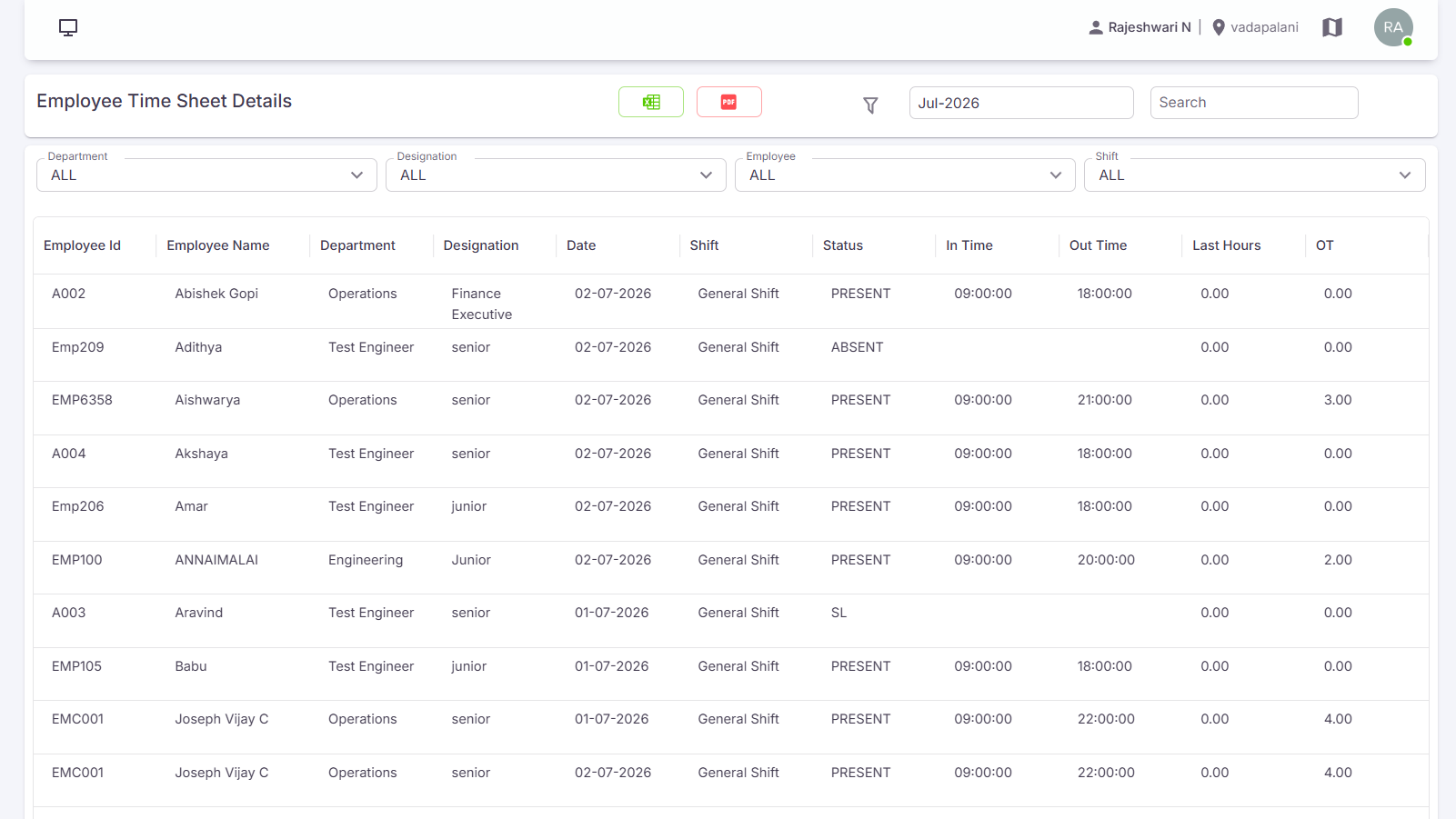Screen dimensions: 1456x819
Task: Open the map icon in the header
Action: click(1332, 27)
